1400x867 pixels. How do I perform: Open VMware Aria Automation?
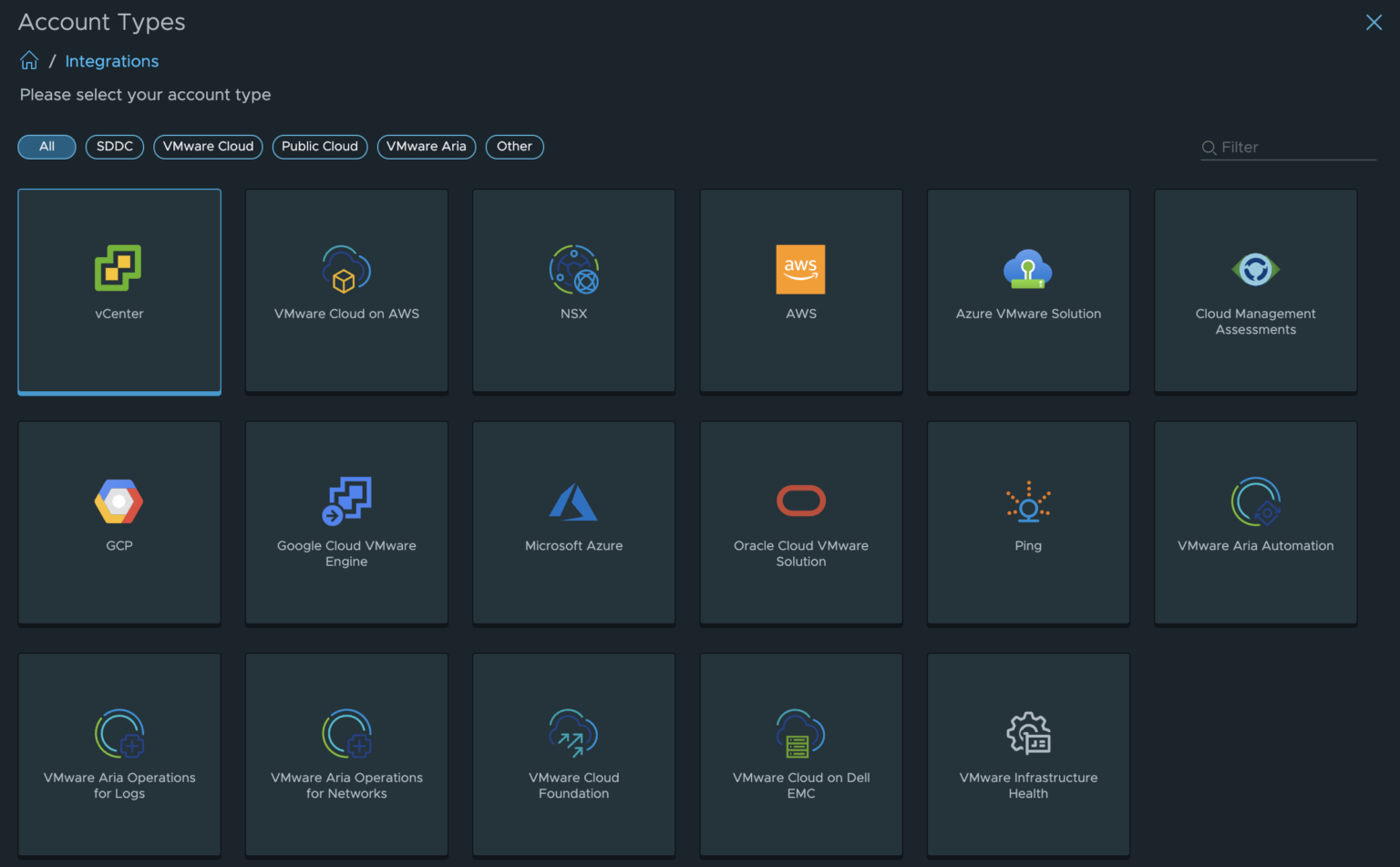point(1255,522)
